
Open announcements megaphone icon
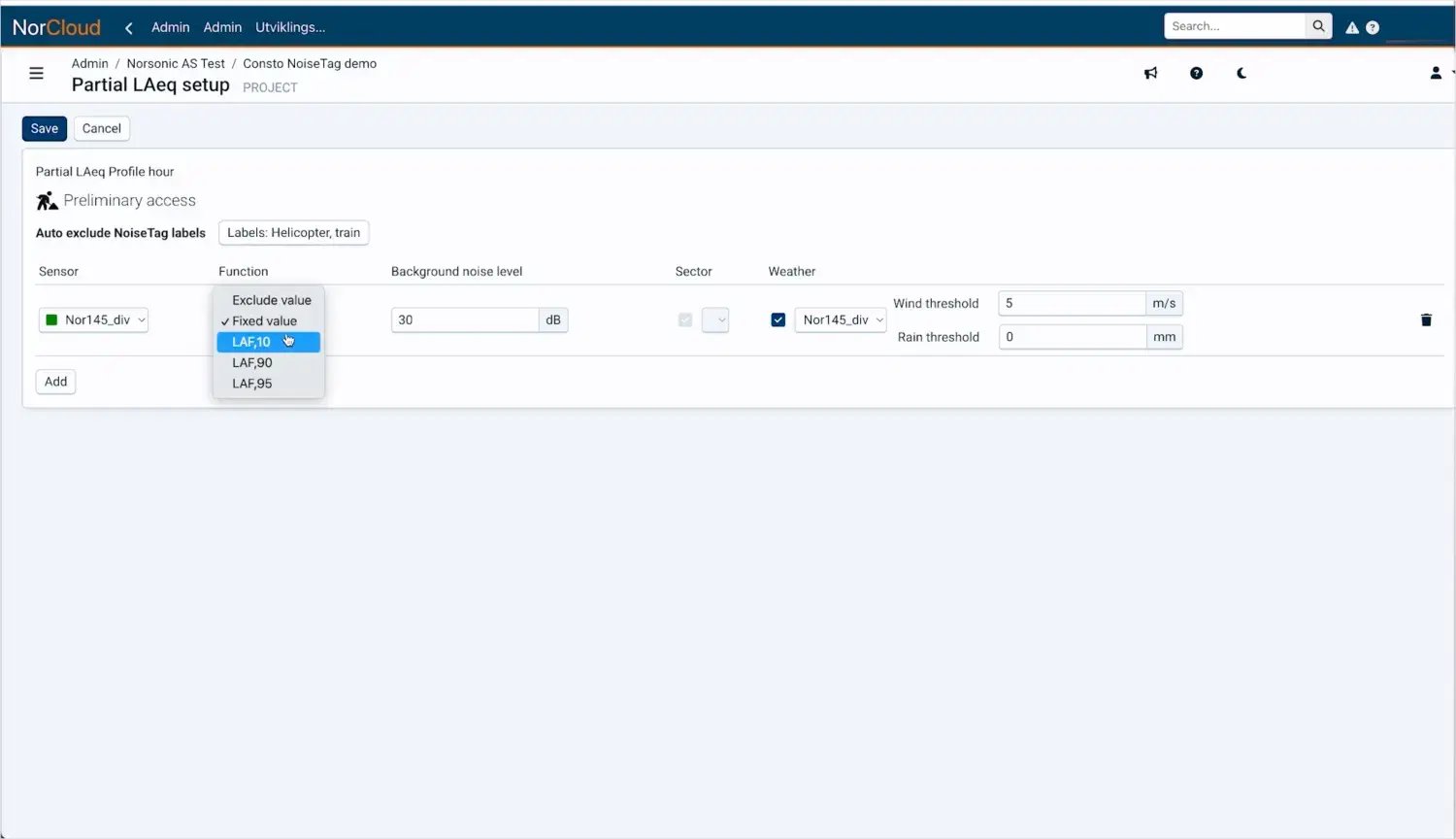[1150, 73]
